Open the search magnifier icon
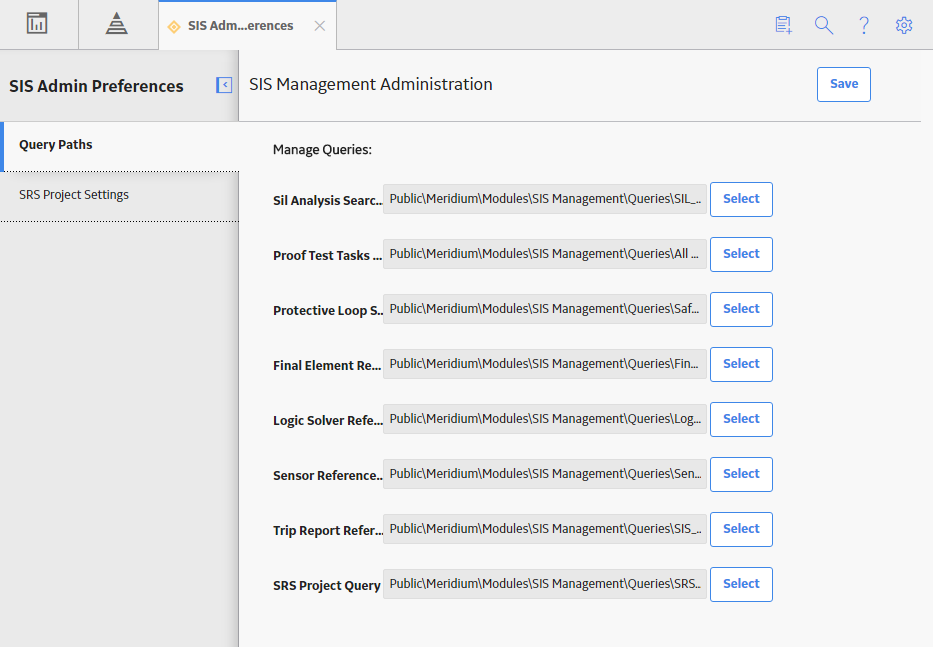This screenshot has height=647, width=933. pos(824,25)
